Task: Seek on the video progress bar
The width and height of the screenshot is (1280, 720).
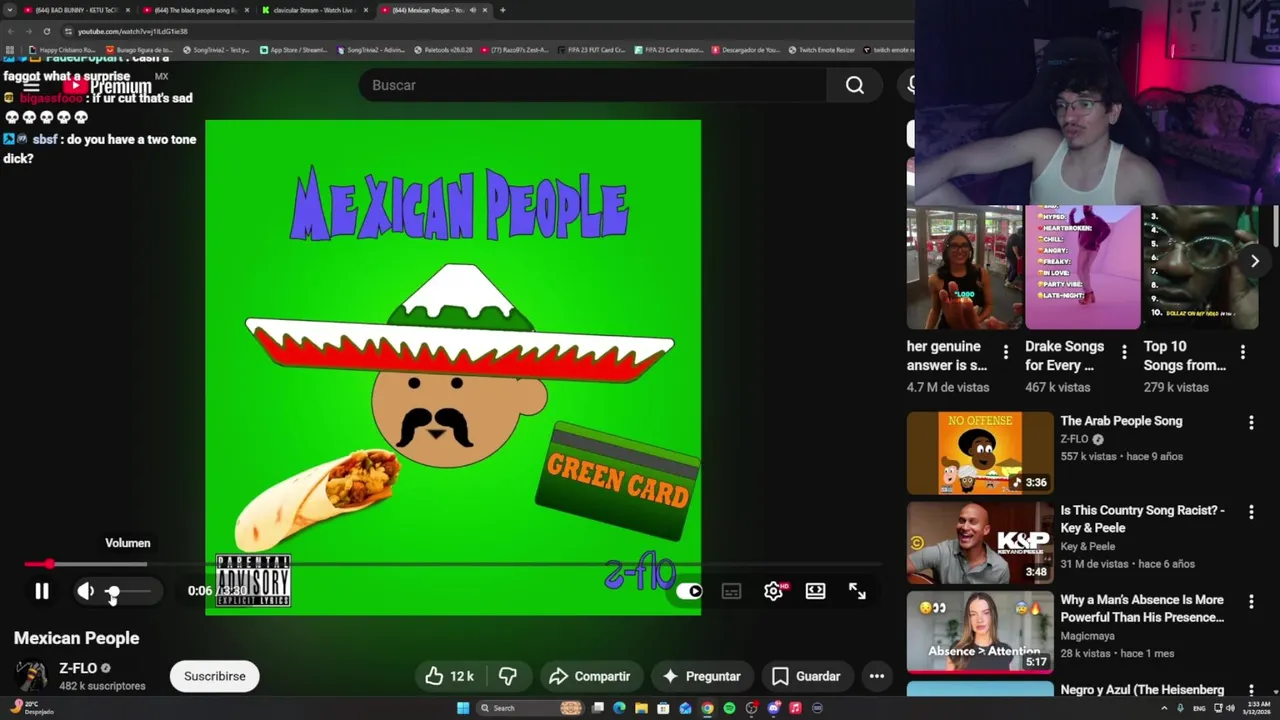Action: (452, 564)
